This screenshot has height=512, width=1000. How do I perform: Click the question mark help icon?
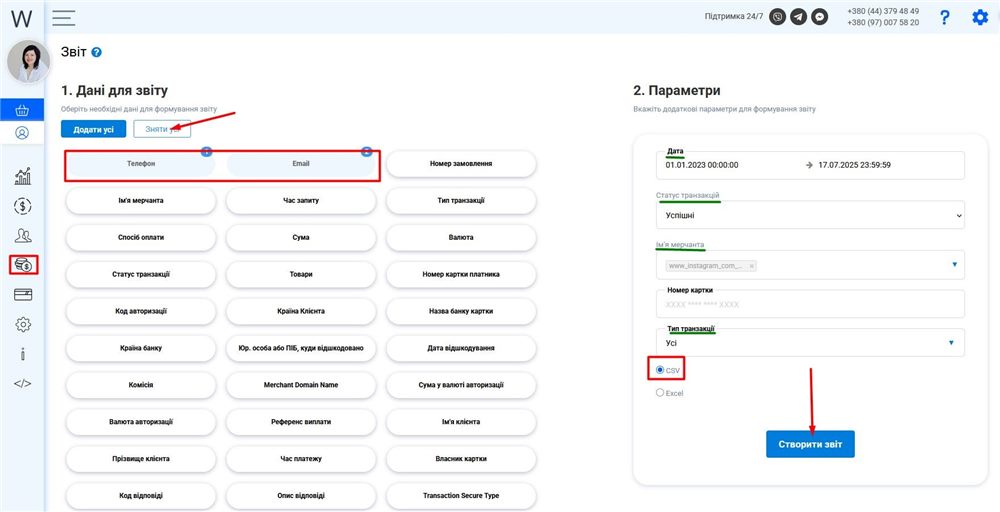[945, 18]
